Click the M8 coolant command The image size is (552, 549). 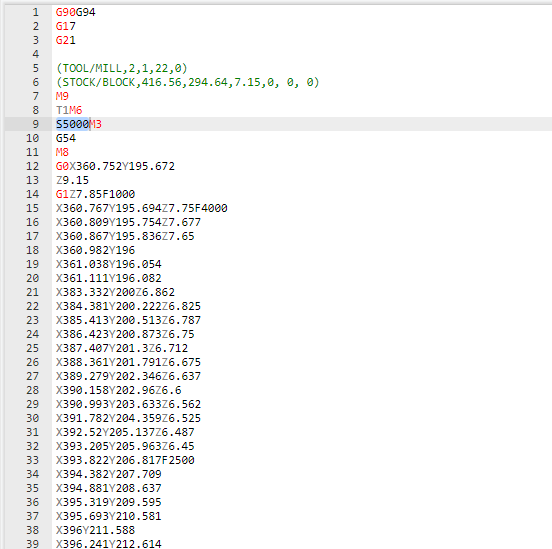[x=62, y=152]
